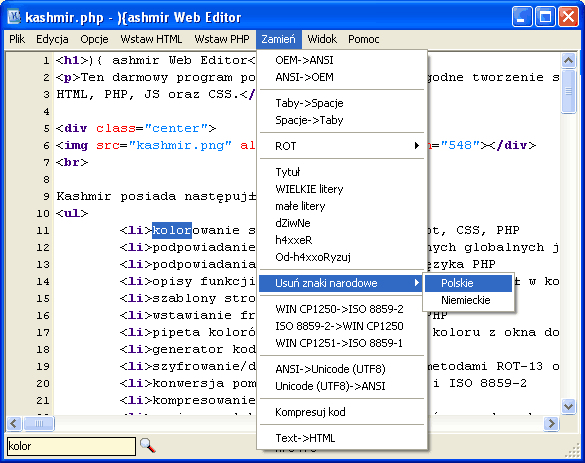The image size is (585, 463).
Task: Click the vertical scrollbar thumb
Action: click(x=569, y=91)
